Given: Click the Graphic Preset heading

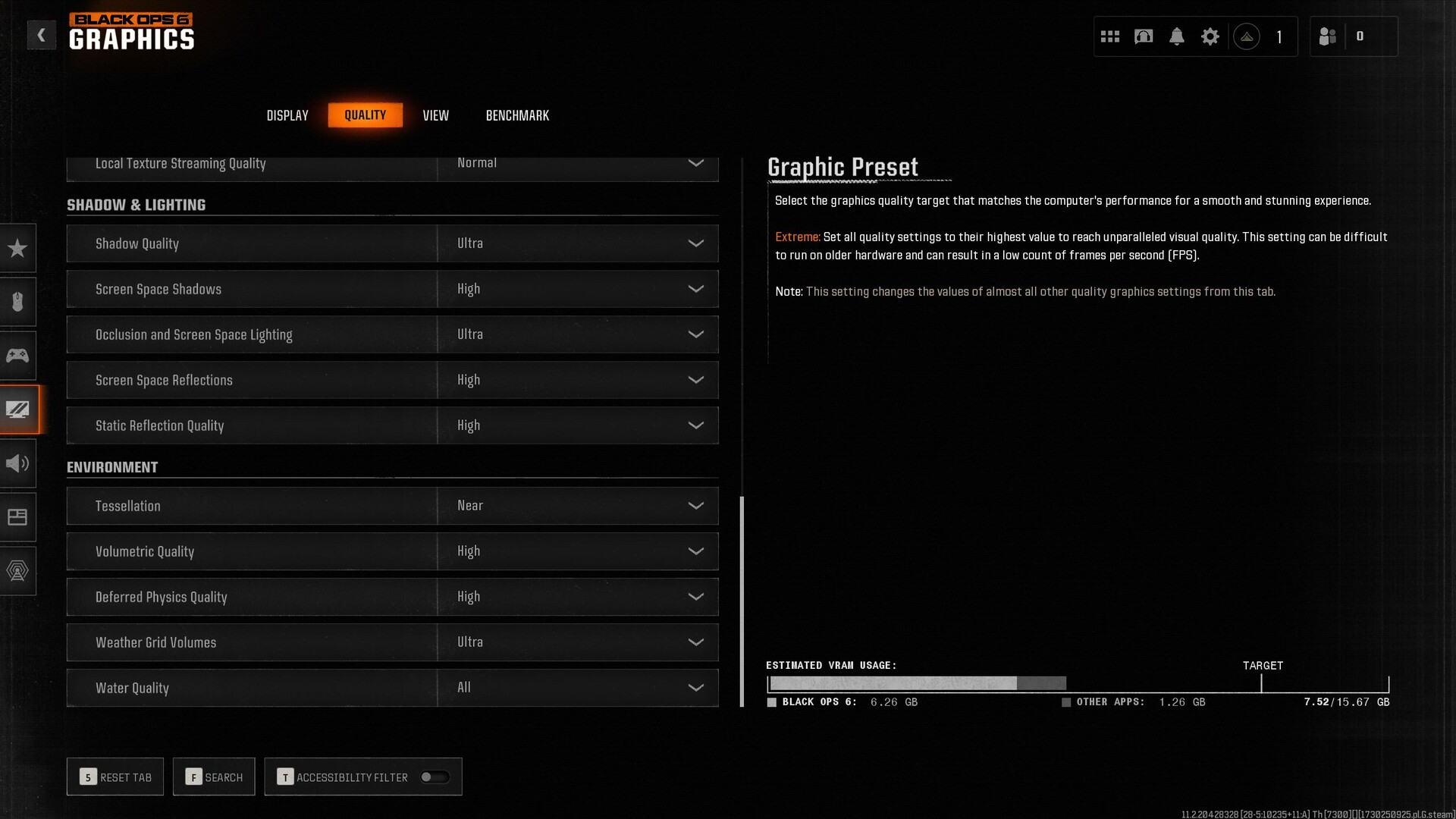Looking at the screenshot, I should (843, 167).
